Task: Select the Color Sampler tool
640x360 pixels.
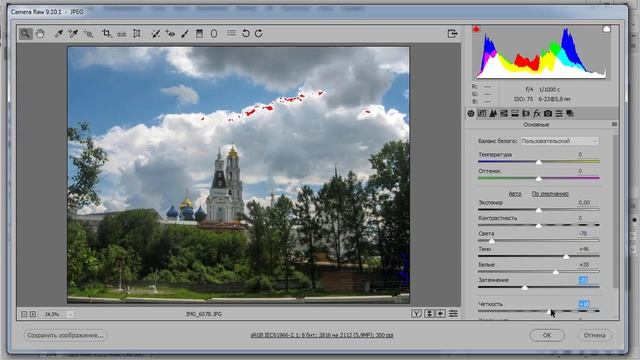Action: (x=73, y=33)
